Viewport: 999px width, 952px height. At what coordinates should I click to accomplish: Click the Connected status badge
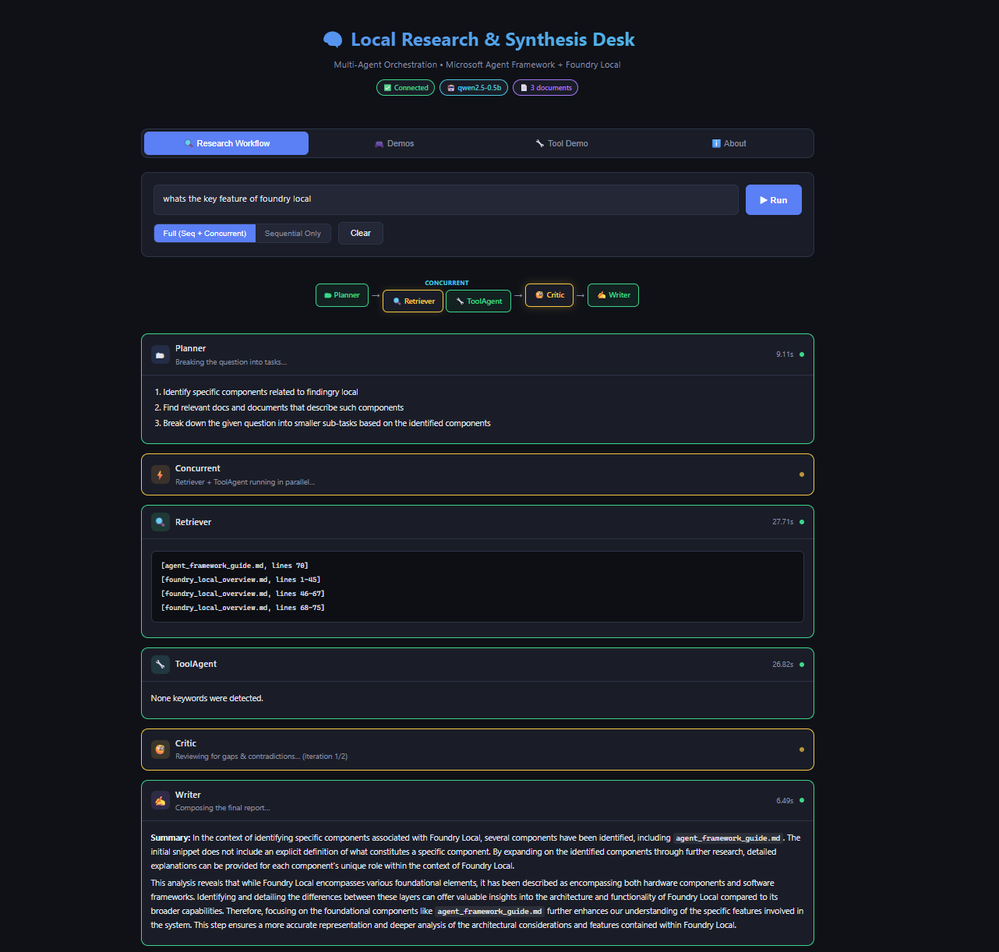(405, 88)
